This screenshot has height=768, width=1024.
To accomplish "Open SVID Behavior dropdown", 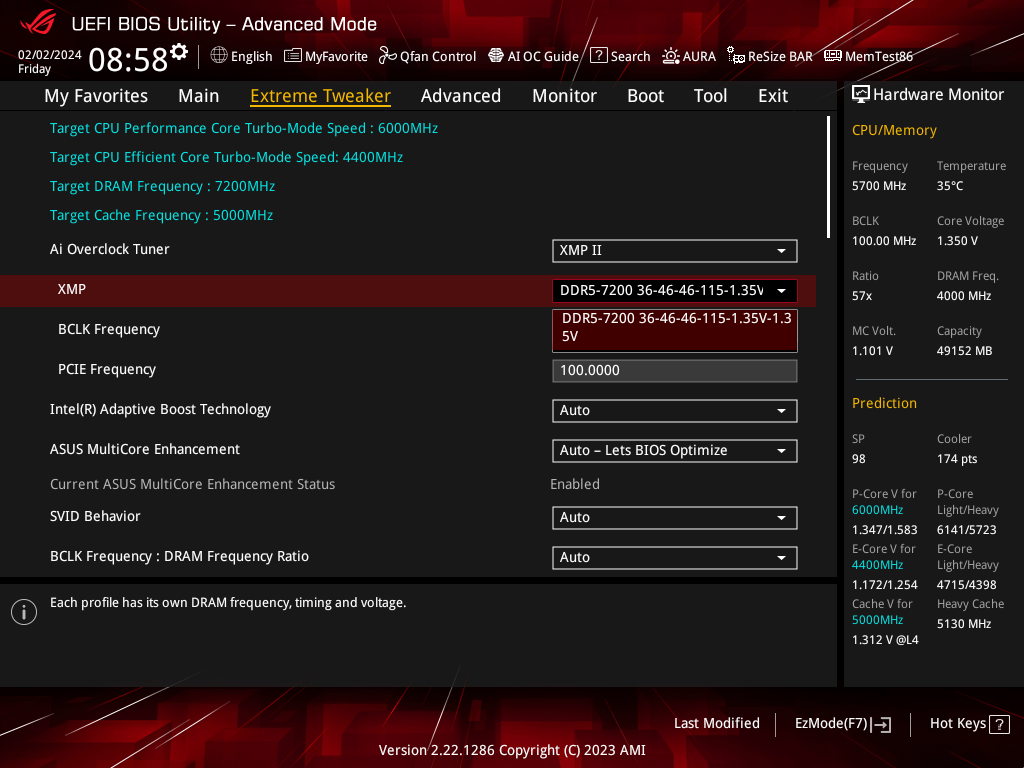I will pyautogui.click(x=675, y=518).
